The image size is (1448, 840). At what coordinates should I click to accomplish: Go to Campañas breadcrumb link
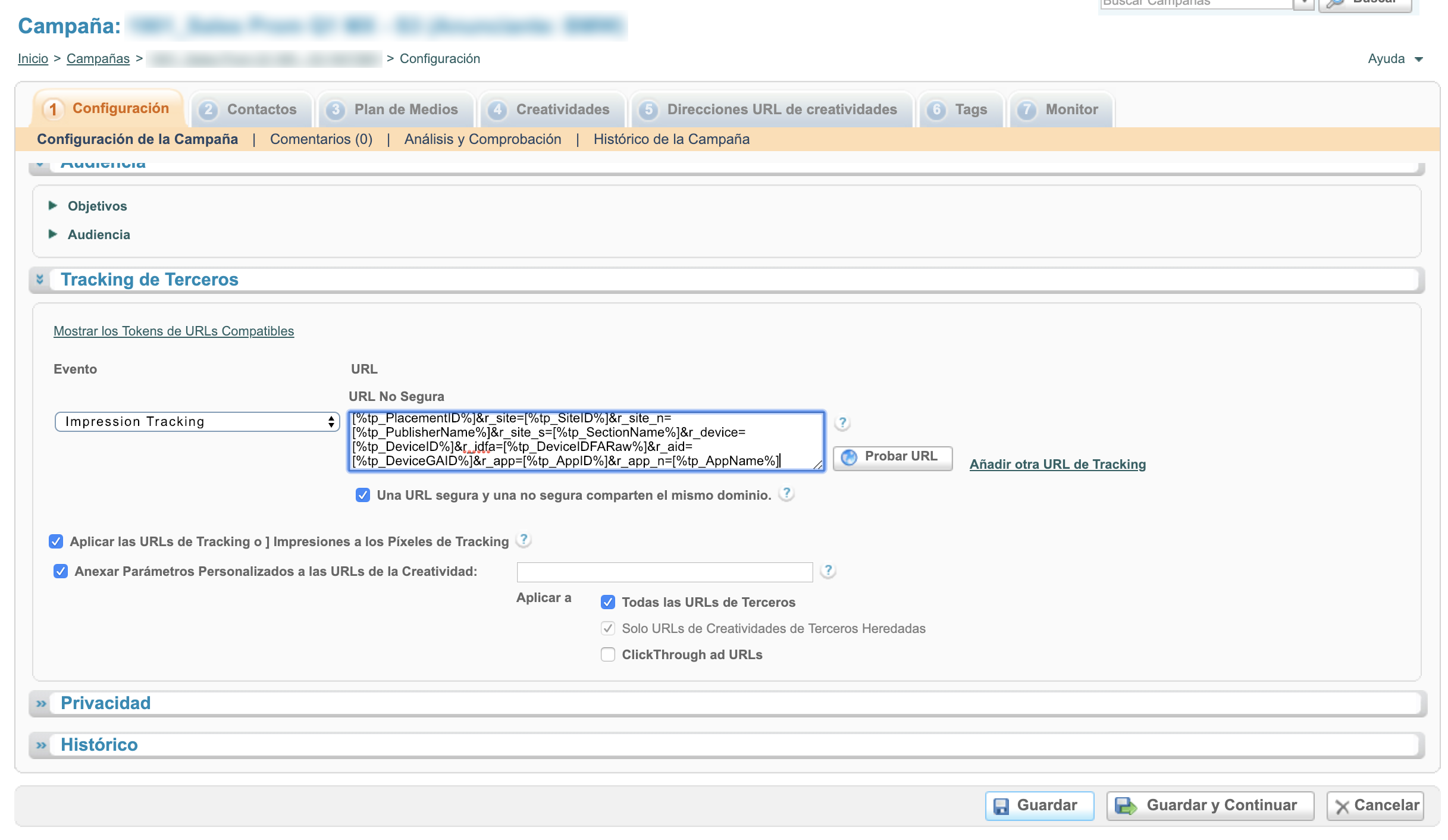(x=98, y=59)
